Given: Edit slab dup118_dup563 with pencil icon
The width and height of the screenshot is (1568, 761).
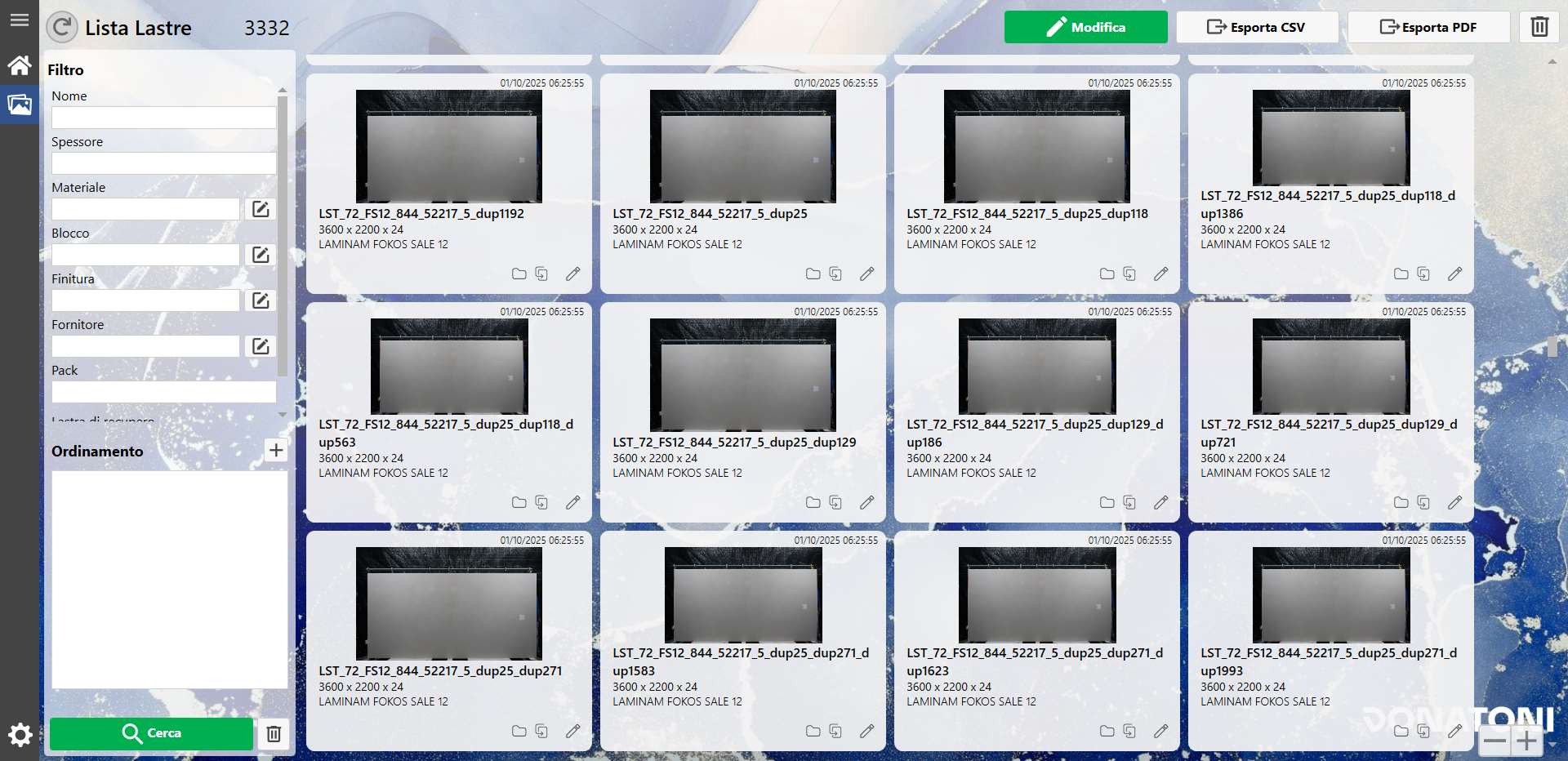Looking at the screenshot, I should (x=573, y=502).
